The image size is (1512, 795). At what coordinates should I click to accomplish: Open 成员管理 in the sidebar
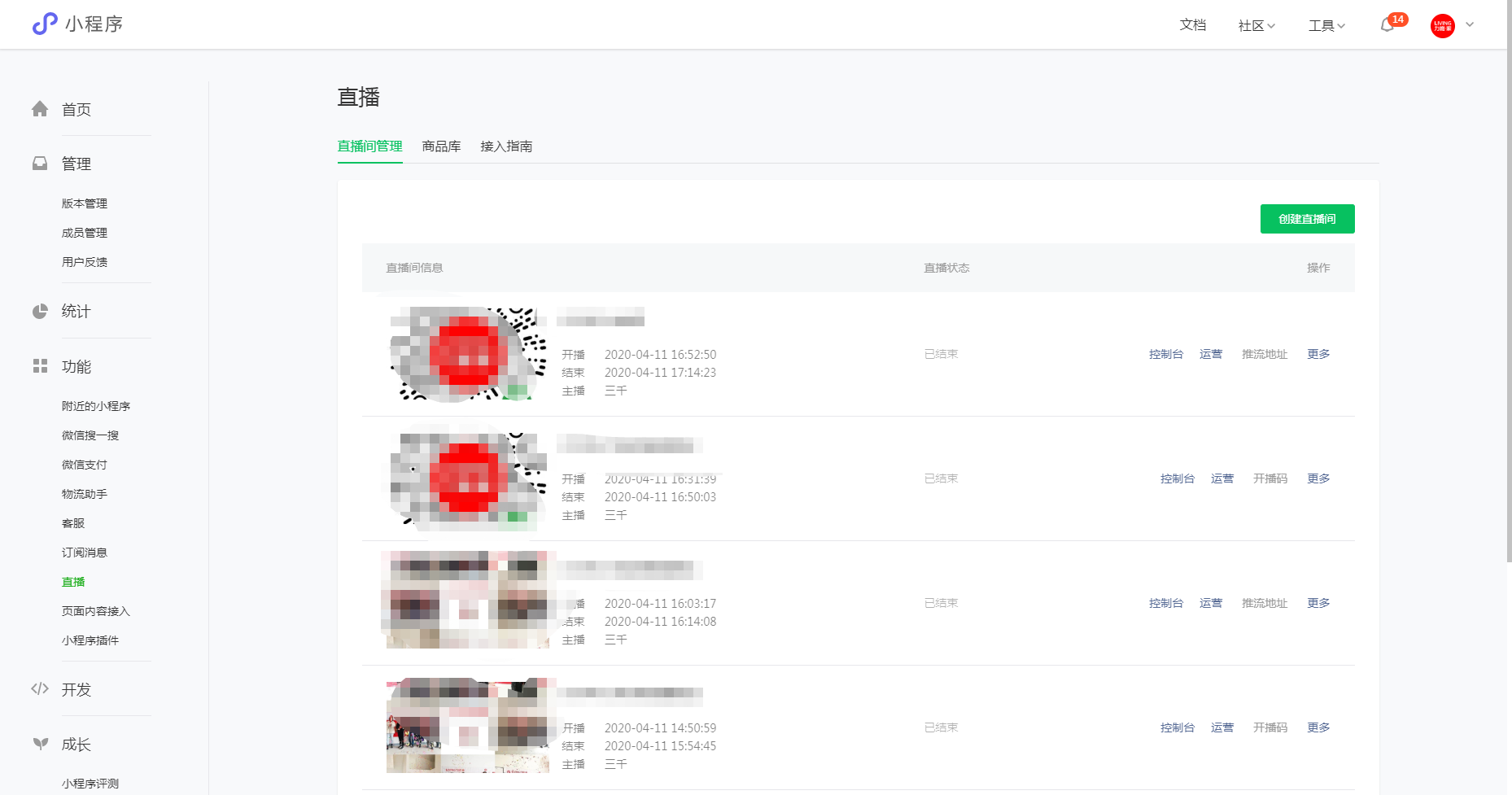click(85, 233)
